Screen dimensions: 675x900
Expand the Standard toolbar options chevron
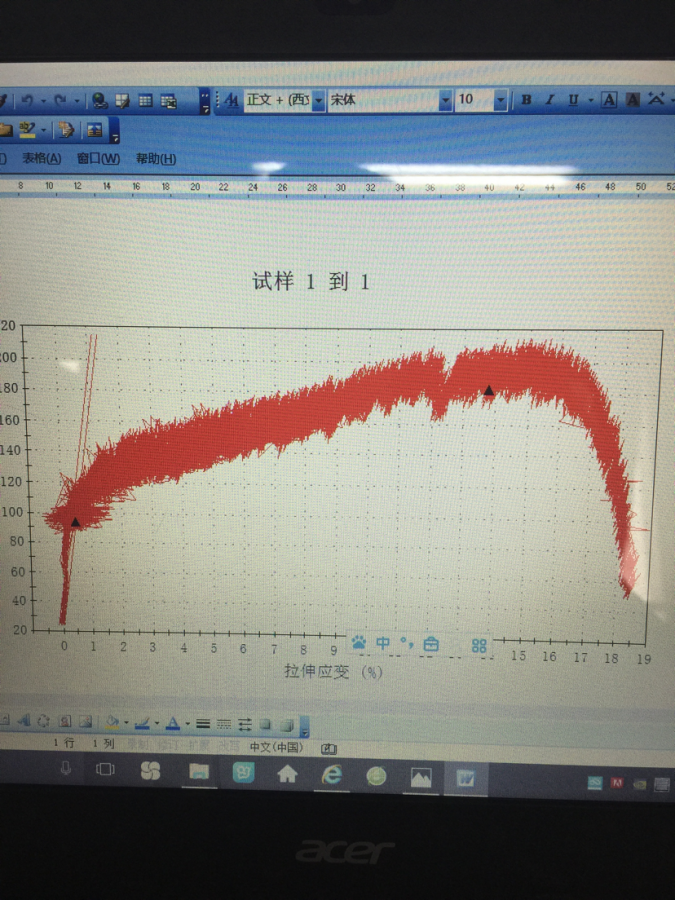[x=204, y=102]
